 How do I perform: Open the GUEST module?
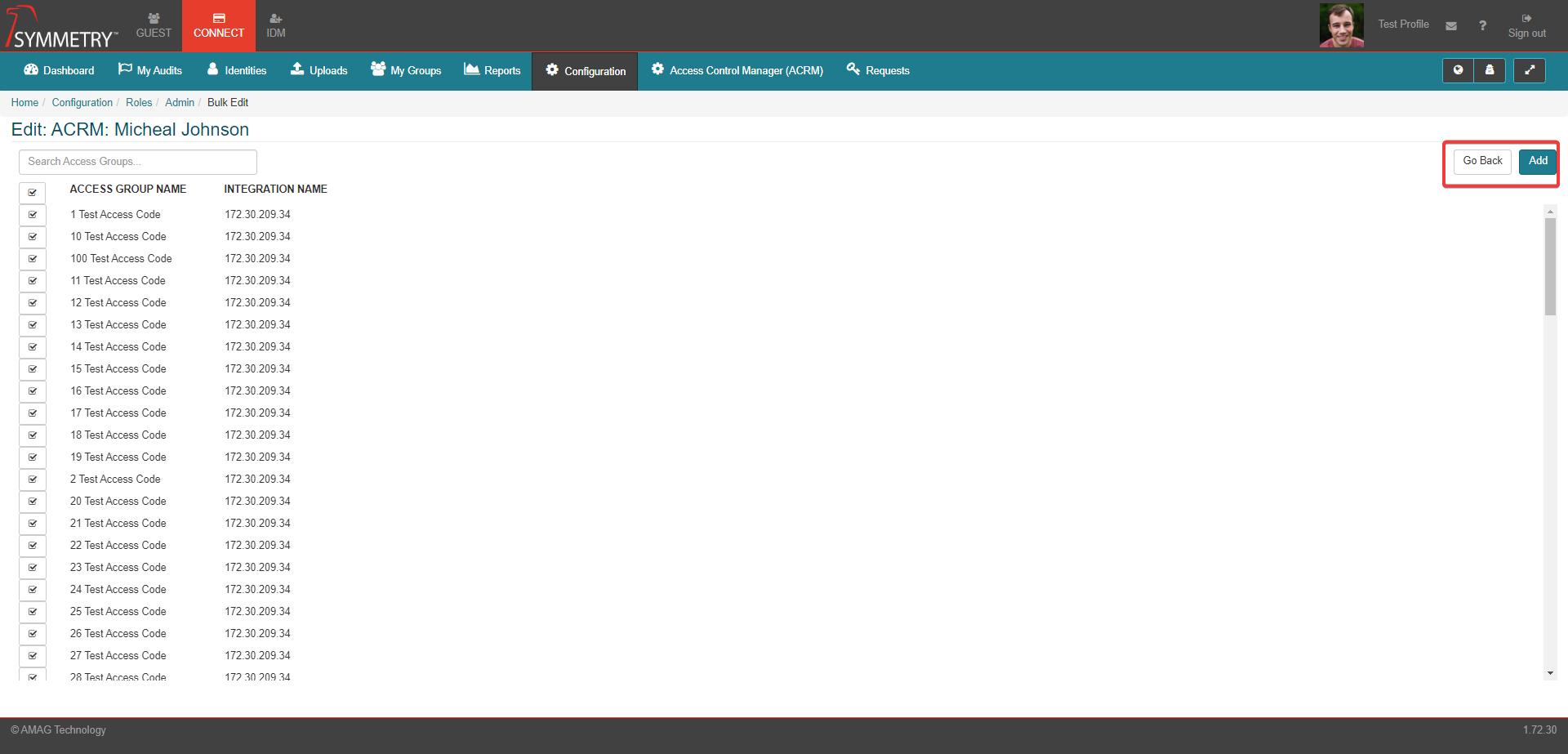[x=154, y=25]
